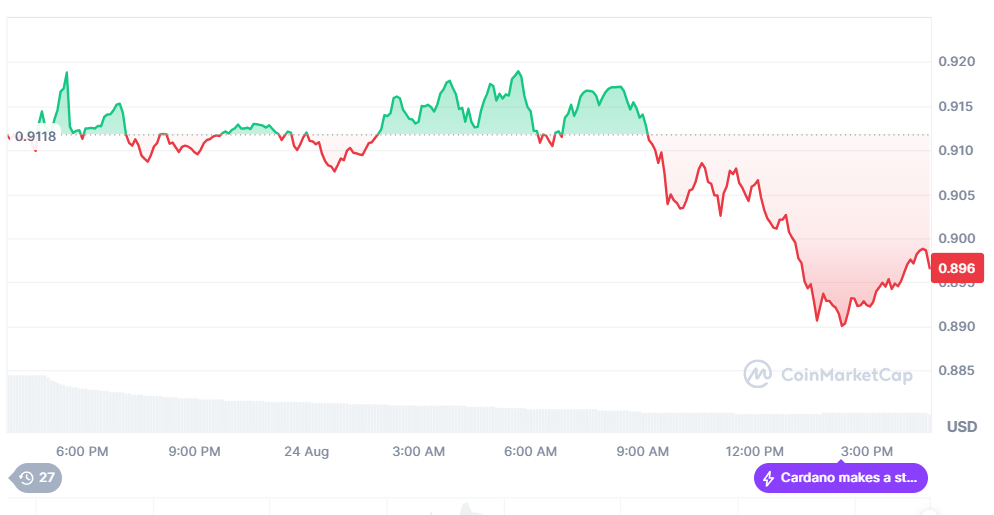
Task: Click the clock icon in the 27 badge
Action: click(x=27, y=478)
